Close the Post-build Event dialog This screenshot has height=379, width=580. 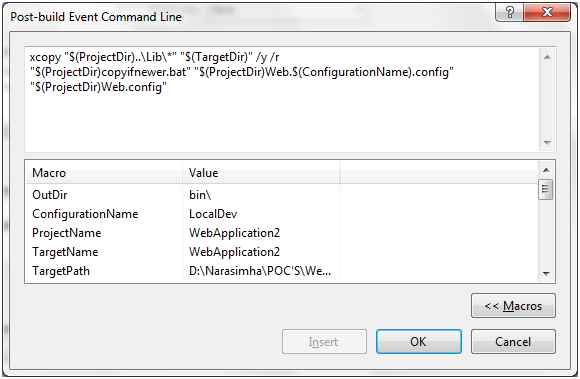(547, 13)
